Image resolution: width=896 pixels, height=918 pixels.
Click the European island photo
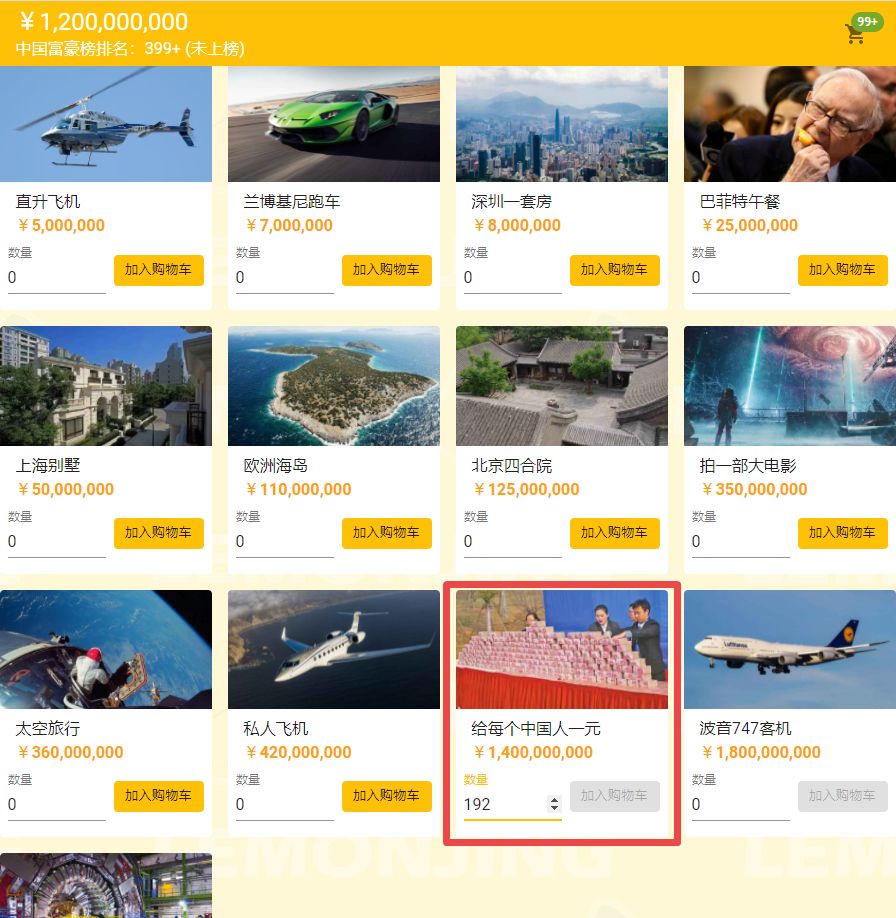tap(334, 386)
